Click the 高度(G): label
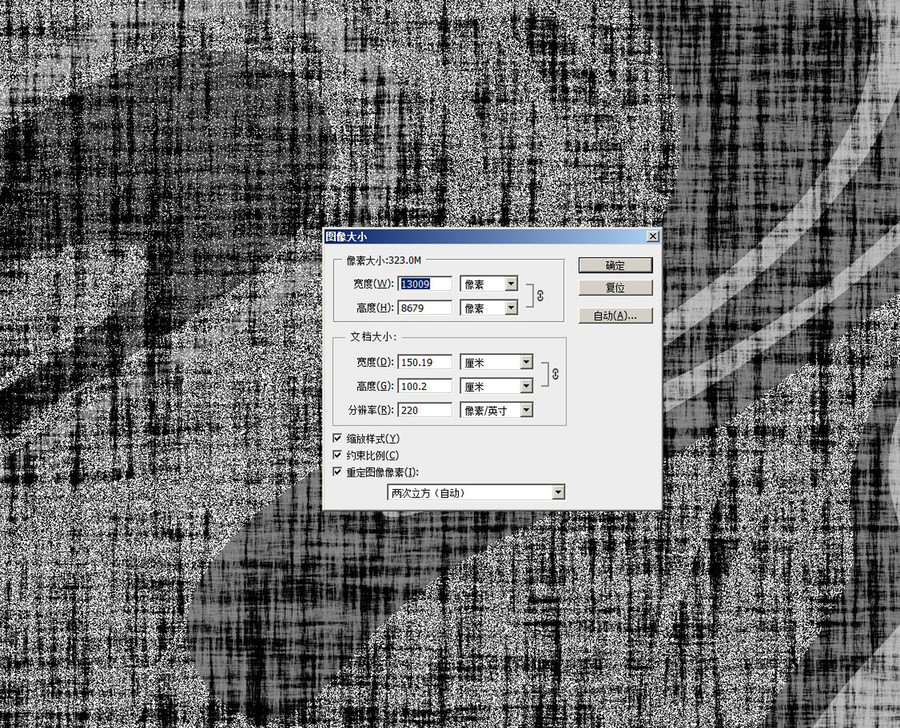 (375, 386)
